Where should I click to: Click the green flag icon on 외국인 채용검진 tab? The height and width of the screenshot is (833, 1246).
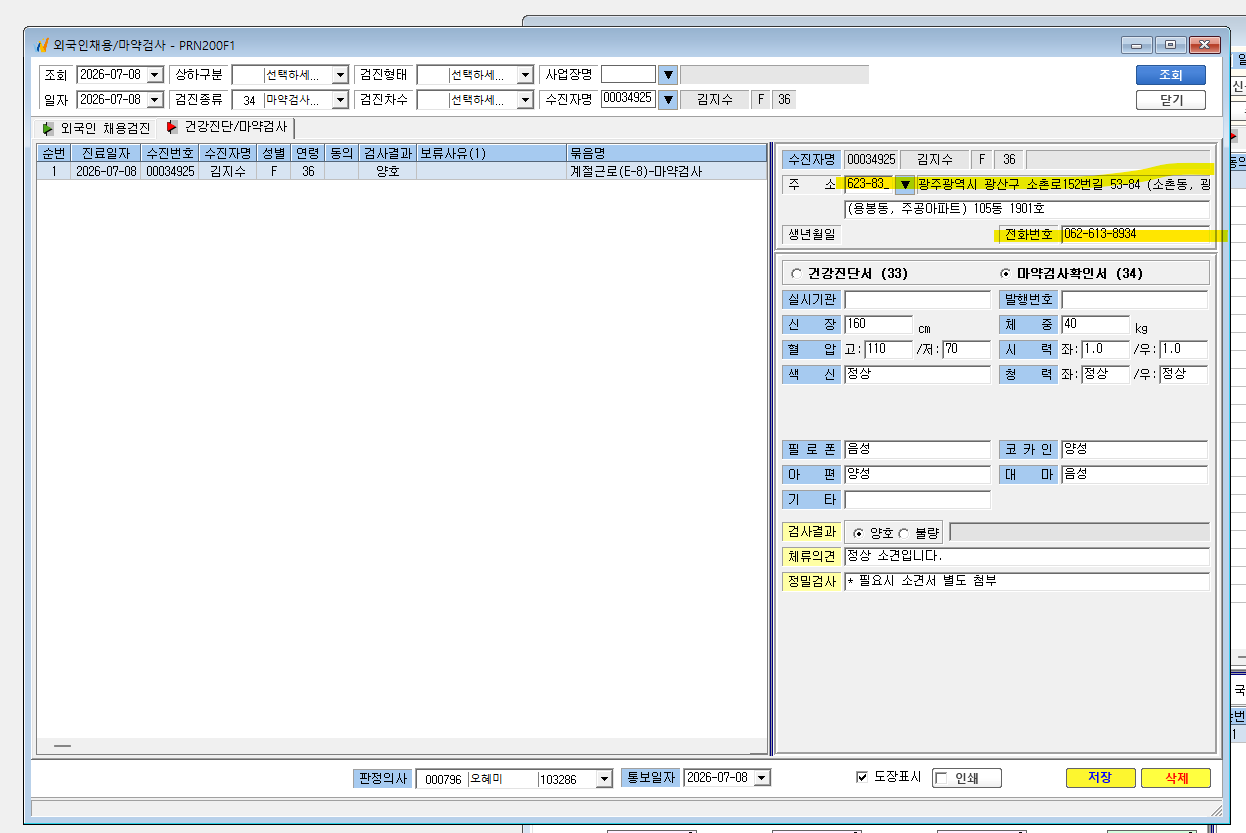(48, 128)
